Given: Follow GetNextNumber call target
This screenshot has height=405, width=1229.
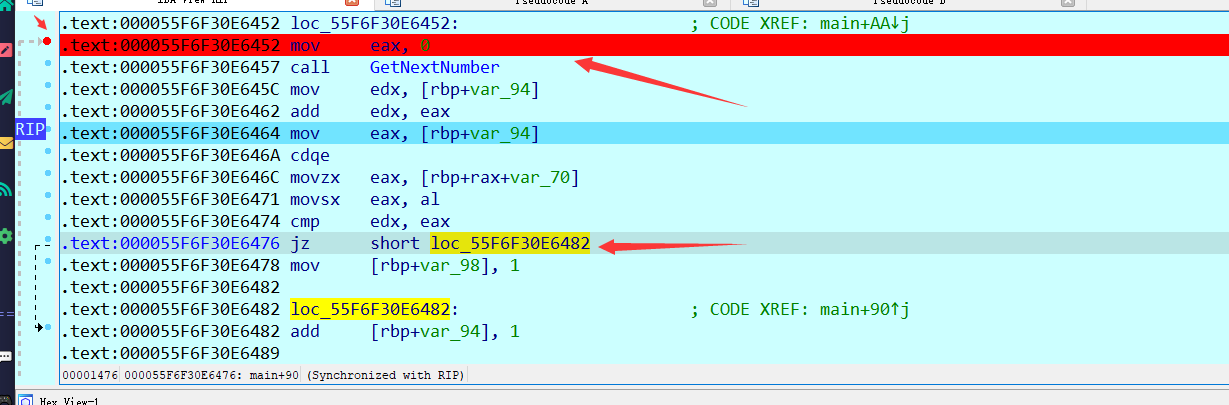Looking at the screenshot, I should coord(434,67).
